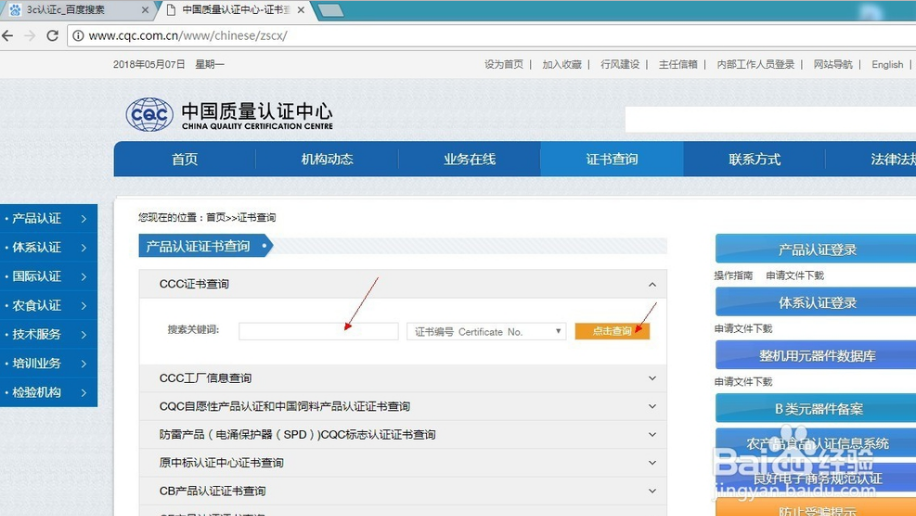Open the 整机用元器件数据库 button
916x516 pixels.
816,355
